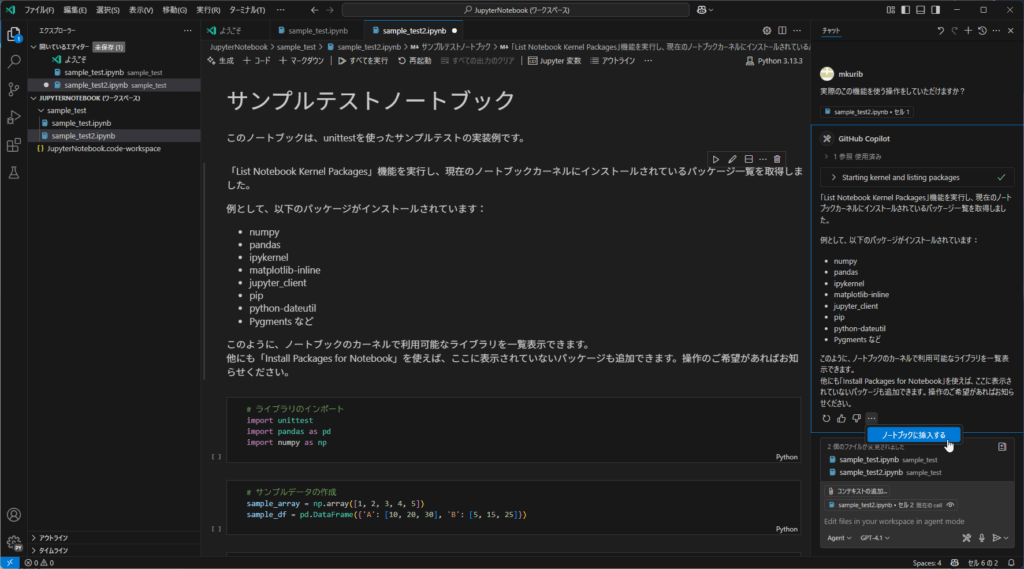
Task: Click 再起動 to restart kernel
Action: (415, 61)
